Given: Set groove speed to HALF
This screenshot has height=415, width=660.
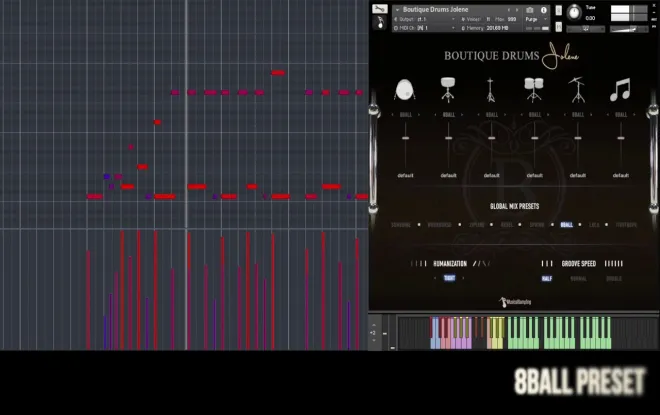Looking at the screenshot, I should click(x=547, y=279).
